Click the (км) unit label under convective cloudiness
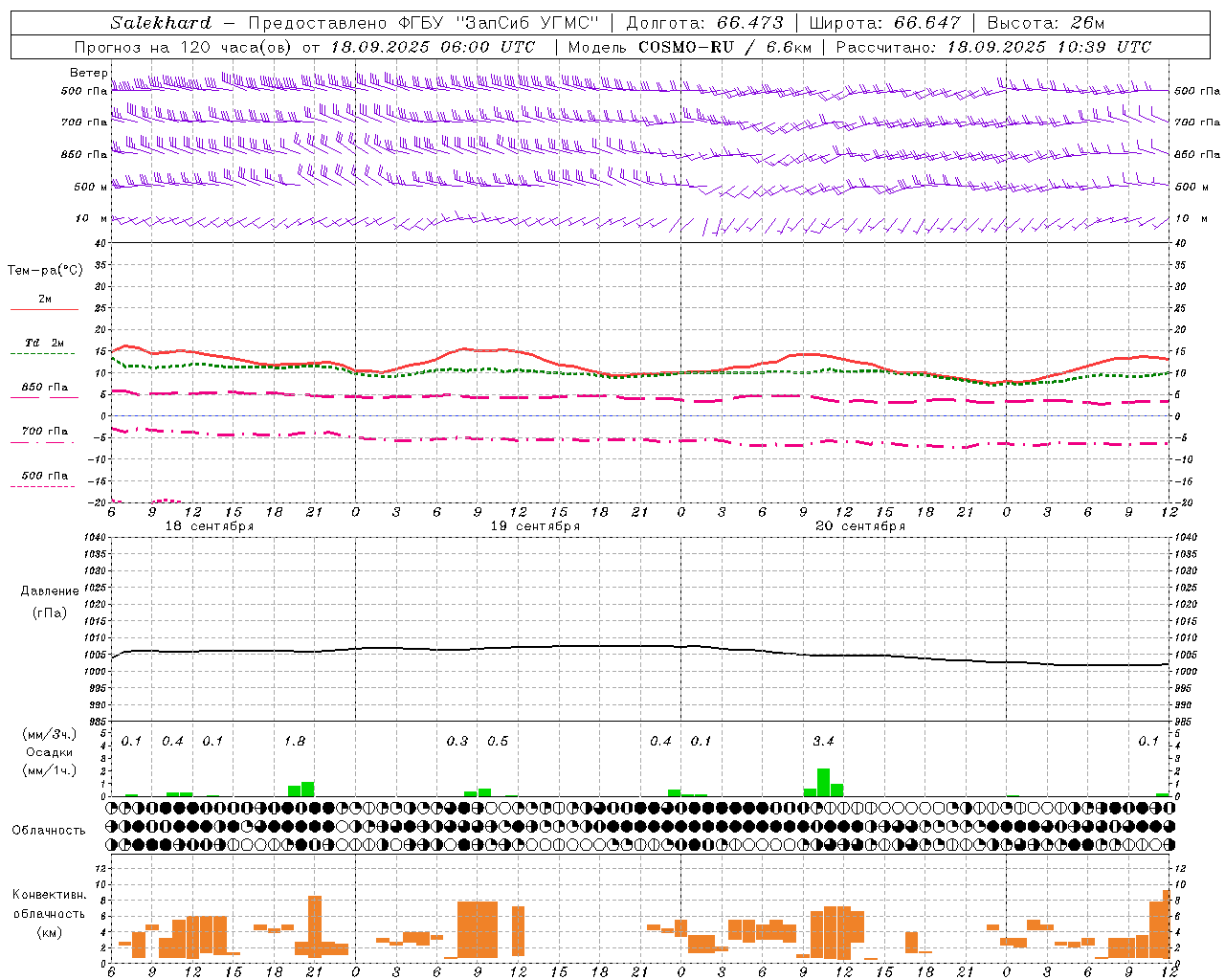The image size is (1225, 980). coord(49,932)
